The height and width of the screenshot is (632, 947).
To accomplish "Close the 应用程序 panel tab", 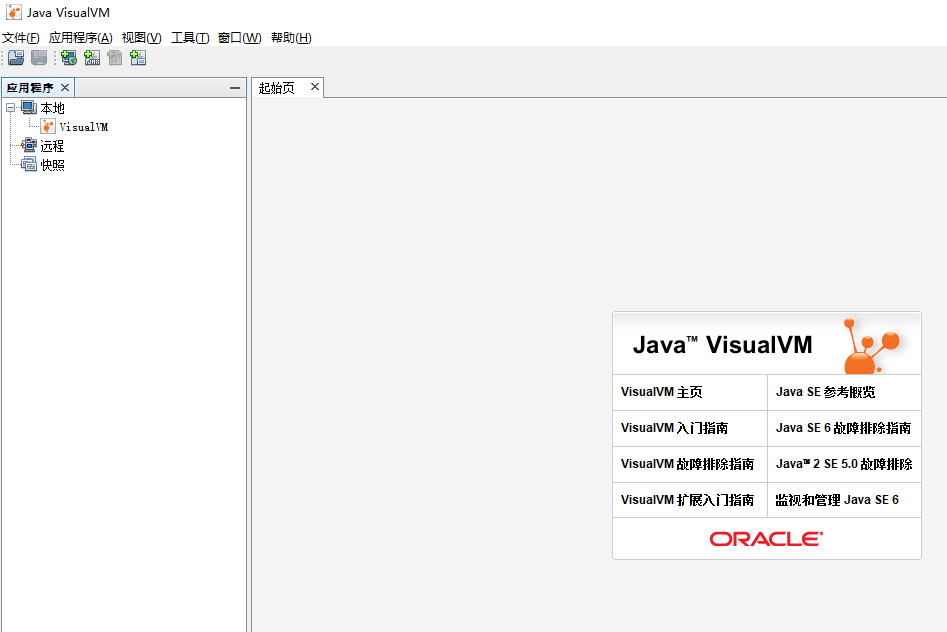I will point(65,88).
